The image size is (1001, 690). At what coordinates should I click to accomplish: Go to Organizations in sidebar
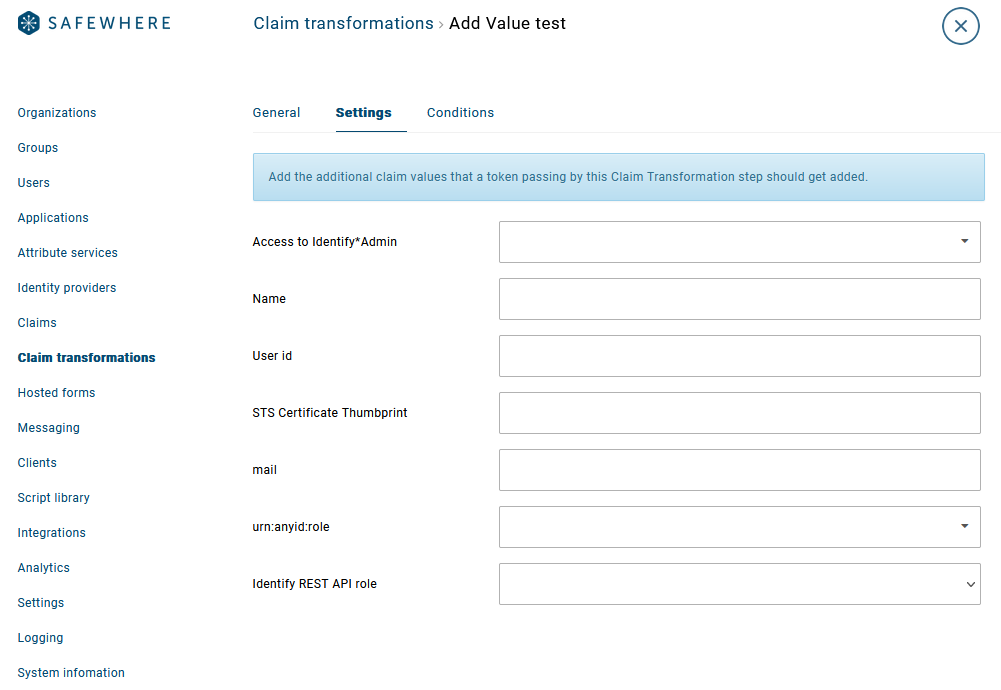57,113
